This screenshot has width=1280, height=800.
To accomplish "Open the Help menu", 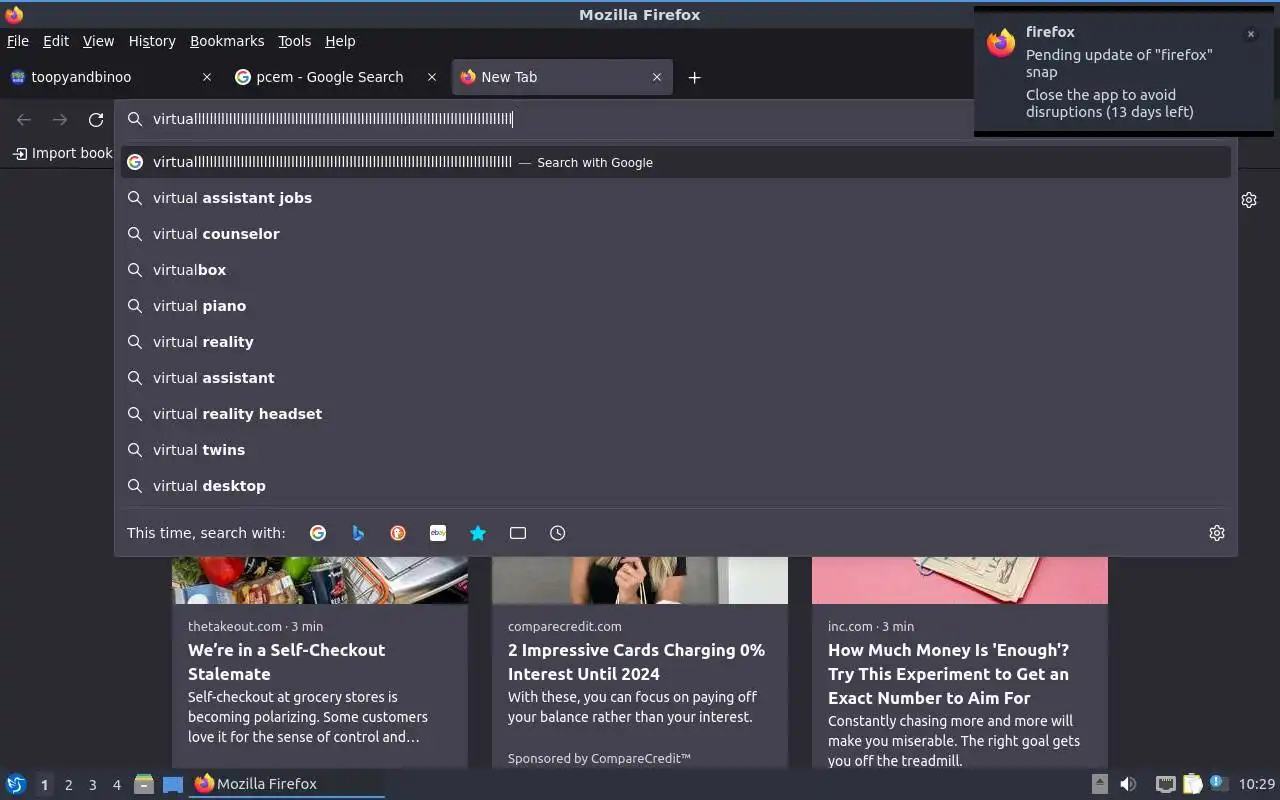I will click(x=340, y=41).
